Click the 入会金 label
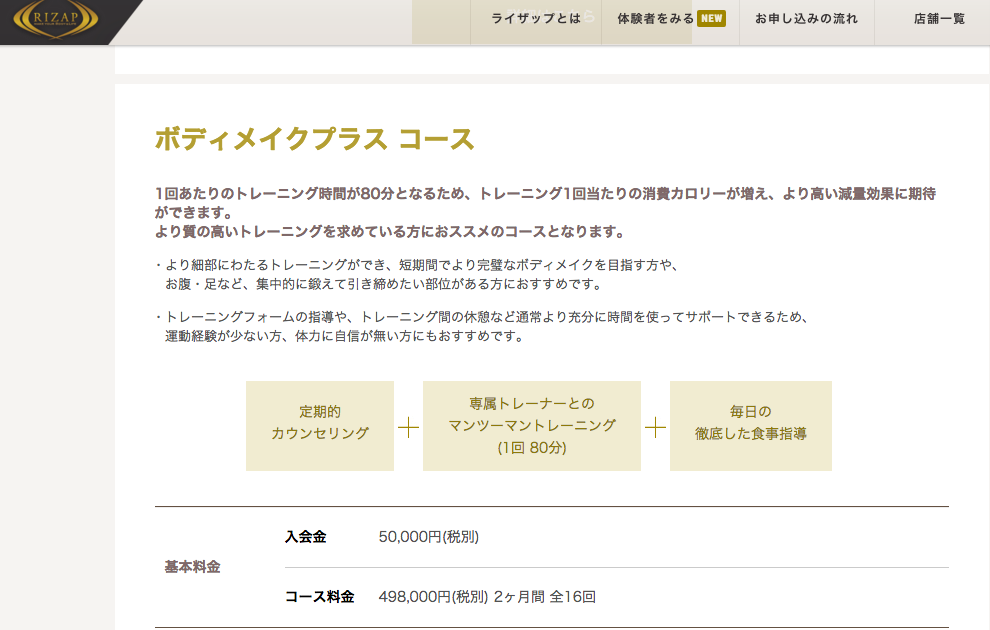Viewport: 990px width, 630px height. point(305,537)
